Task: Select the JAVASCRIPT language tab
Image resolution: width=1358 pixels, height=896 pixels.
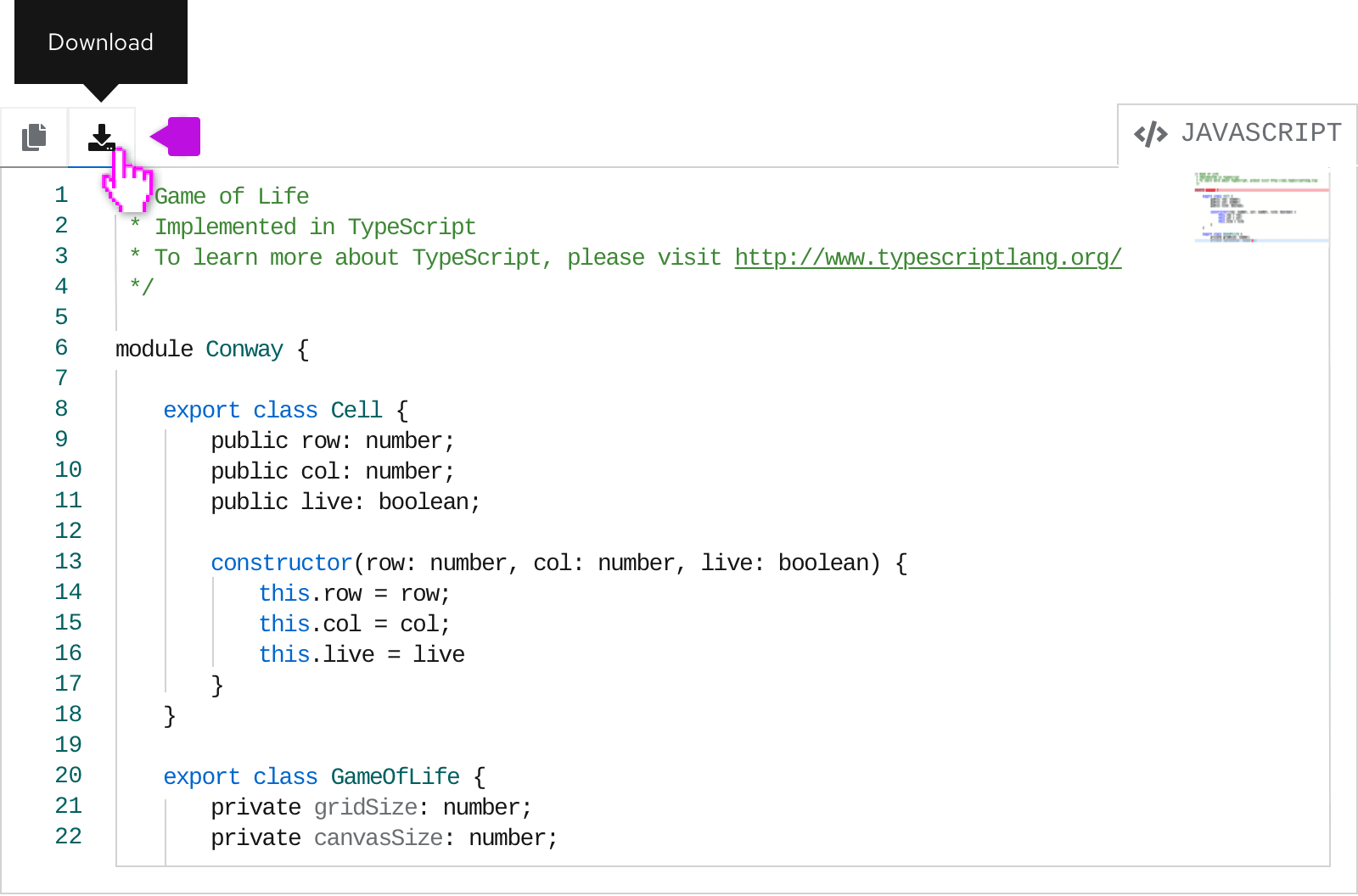Action: [x=1237, y=134]
